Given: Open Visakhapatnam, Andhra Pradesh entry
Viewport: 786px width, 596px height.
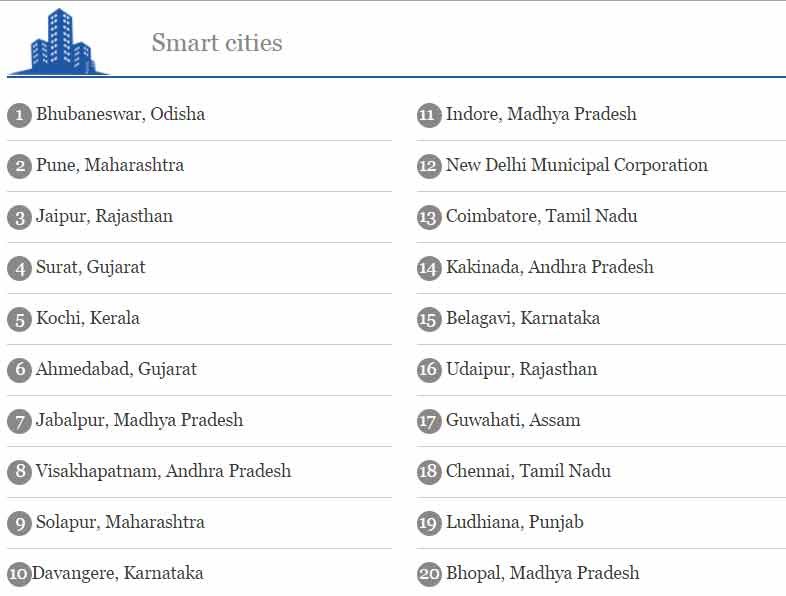Looking at the screenshot, I should [163, 471].
